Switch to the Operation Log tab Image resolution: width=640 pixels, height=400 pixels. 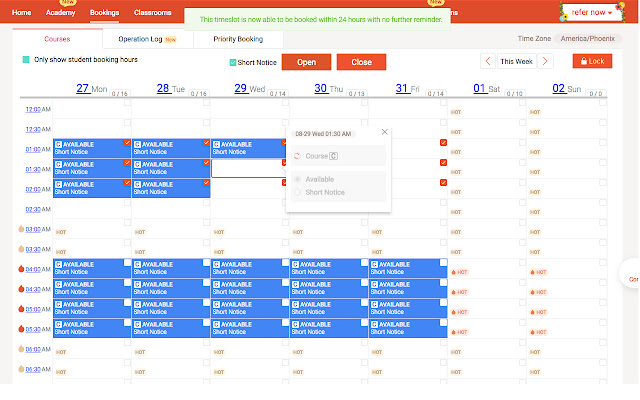pyautogui.click(x=147, y=39)
